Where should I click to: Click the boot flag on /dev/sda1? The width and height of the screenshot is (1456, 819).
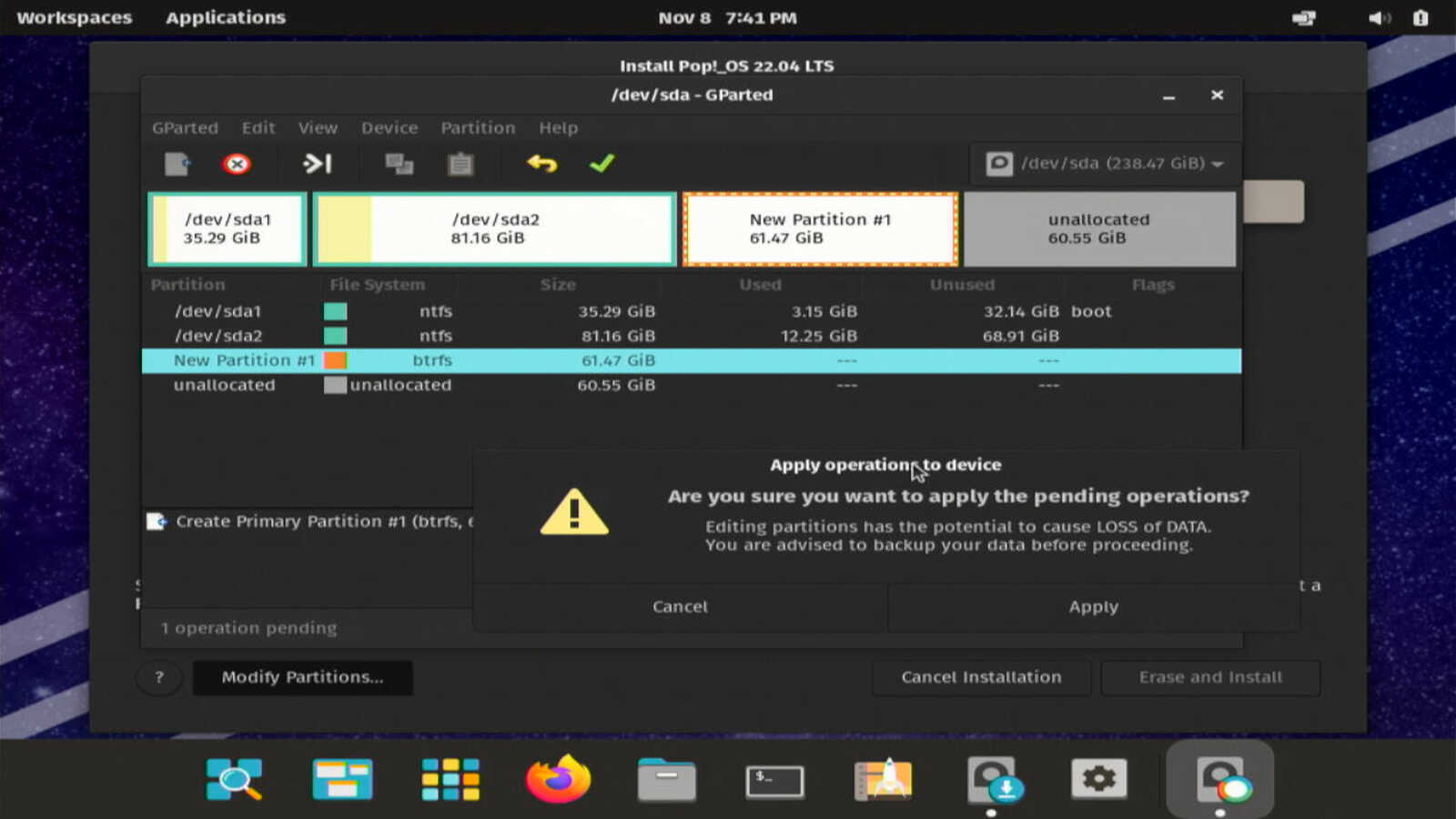click(1091, 311)
